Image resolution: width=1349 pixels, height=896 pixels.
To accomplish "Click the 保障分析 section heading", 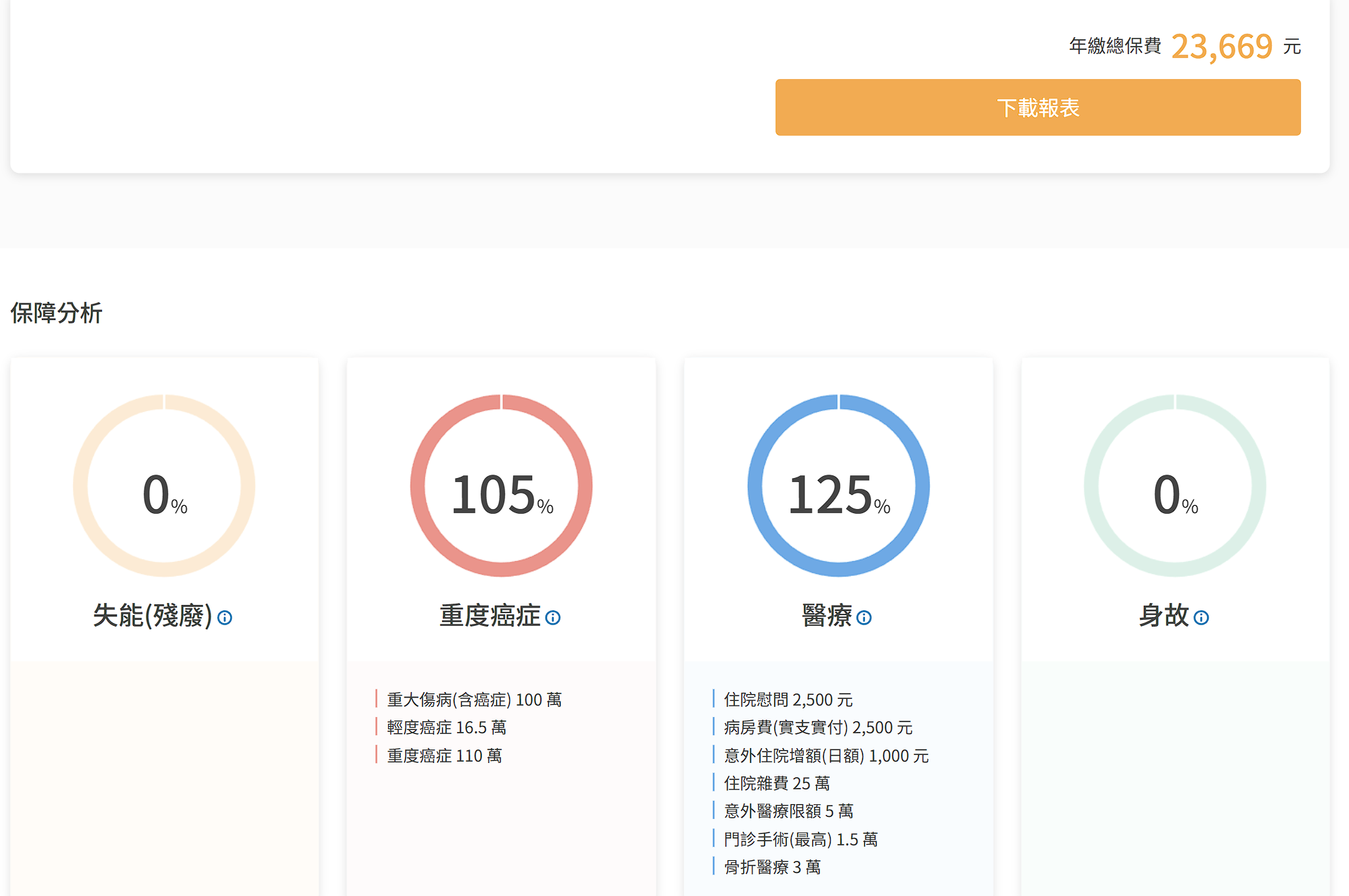I will (x=56, y=313).
